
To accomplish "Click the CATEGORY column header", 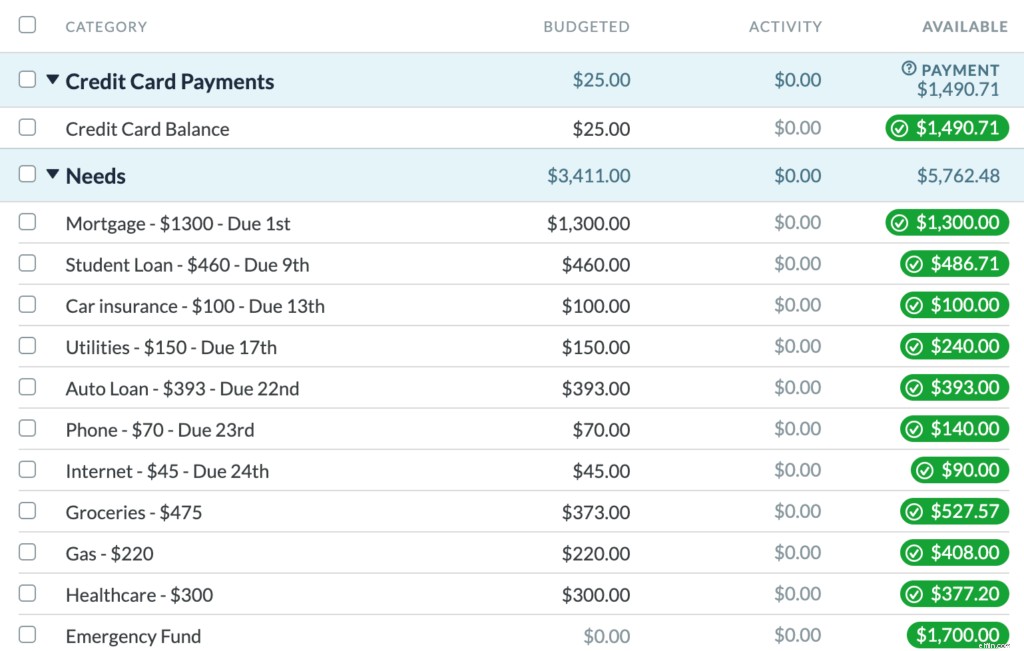I will point(106,27).
